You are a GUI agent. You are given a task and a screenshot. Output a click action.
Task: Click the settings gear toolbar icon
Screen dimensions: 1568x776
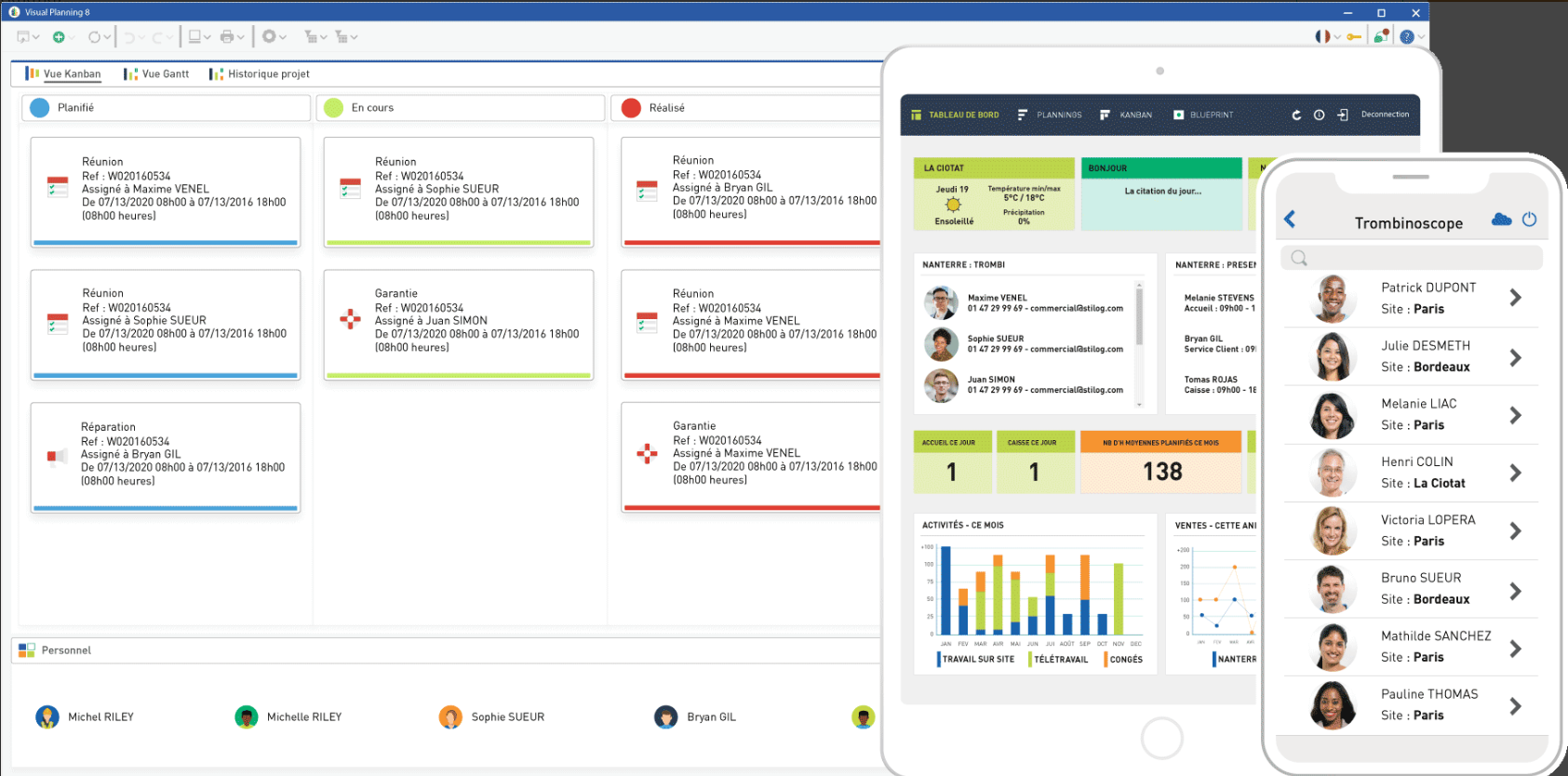coord(269,37)
